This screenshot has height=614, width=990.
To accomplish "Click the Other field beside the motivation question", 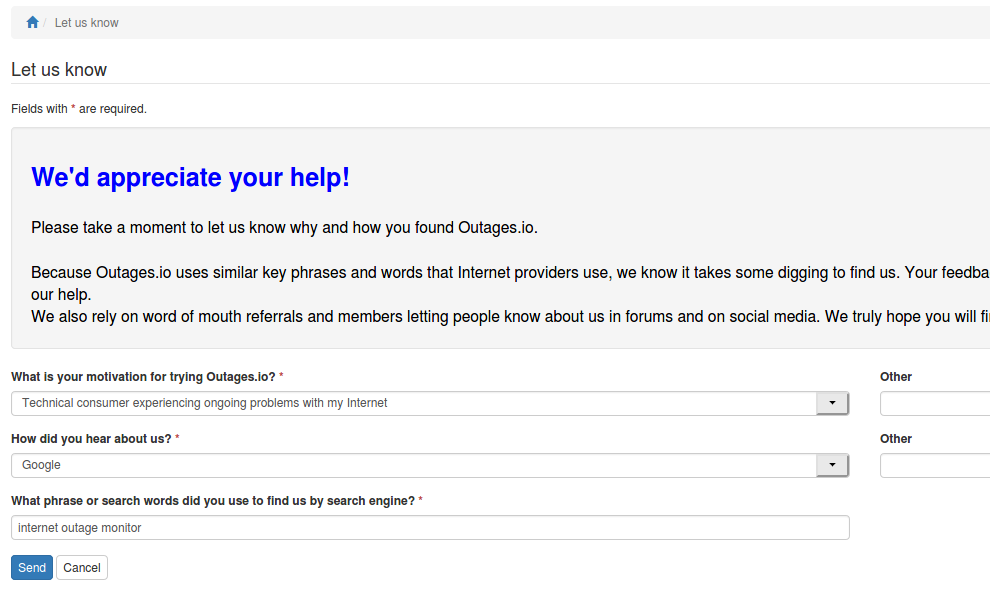I will [935, 403].
